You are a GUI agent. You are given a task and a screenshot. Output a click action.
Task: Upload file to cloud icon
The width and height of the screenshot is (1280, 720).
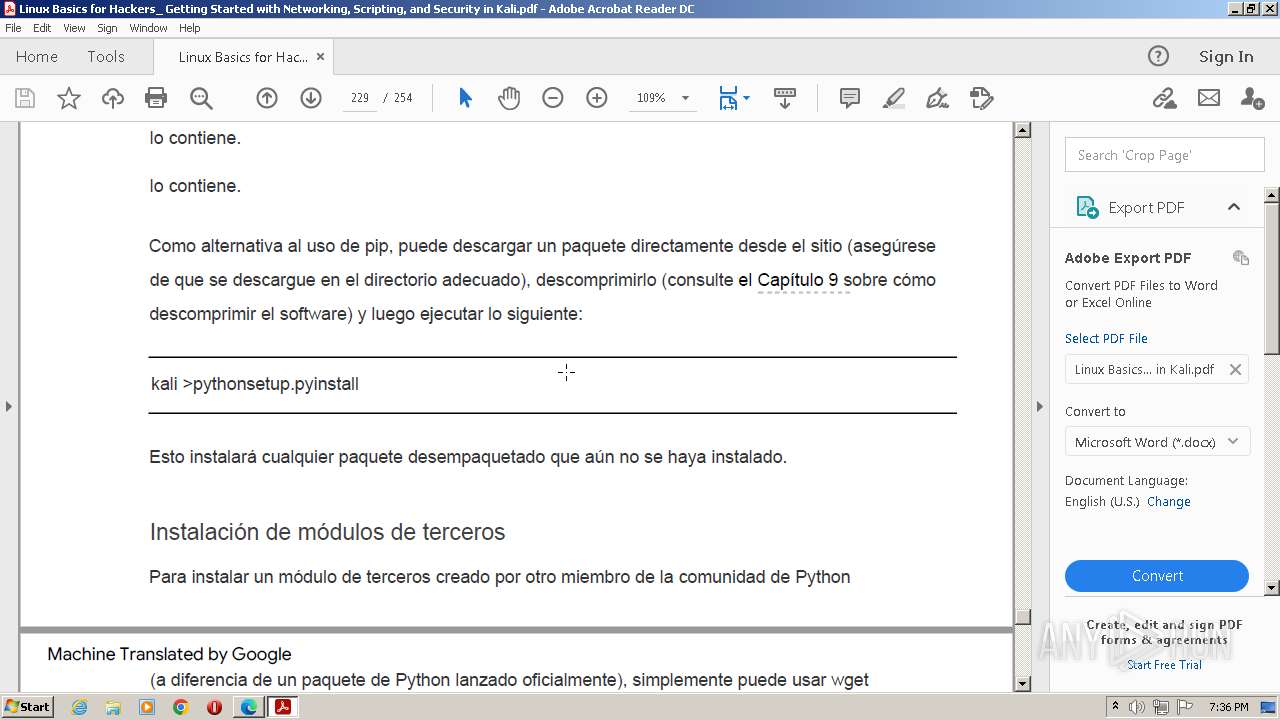[113, 98]
